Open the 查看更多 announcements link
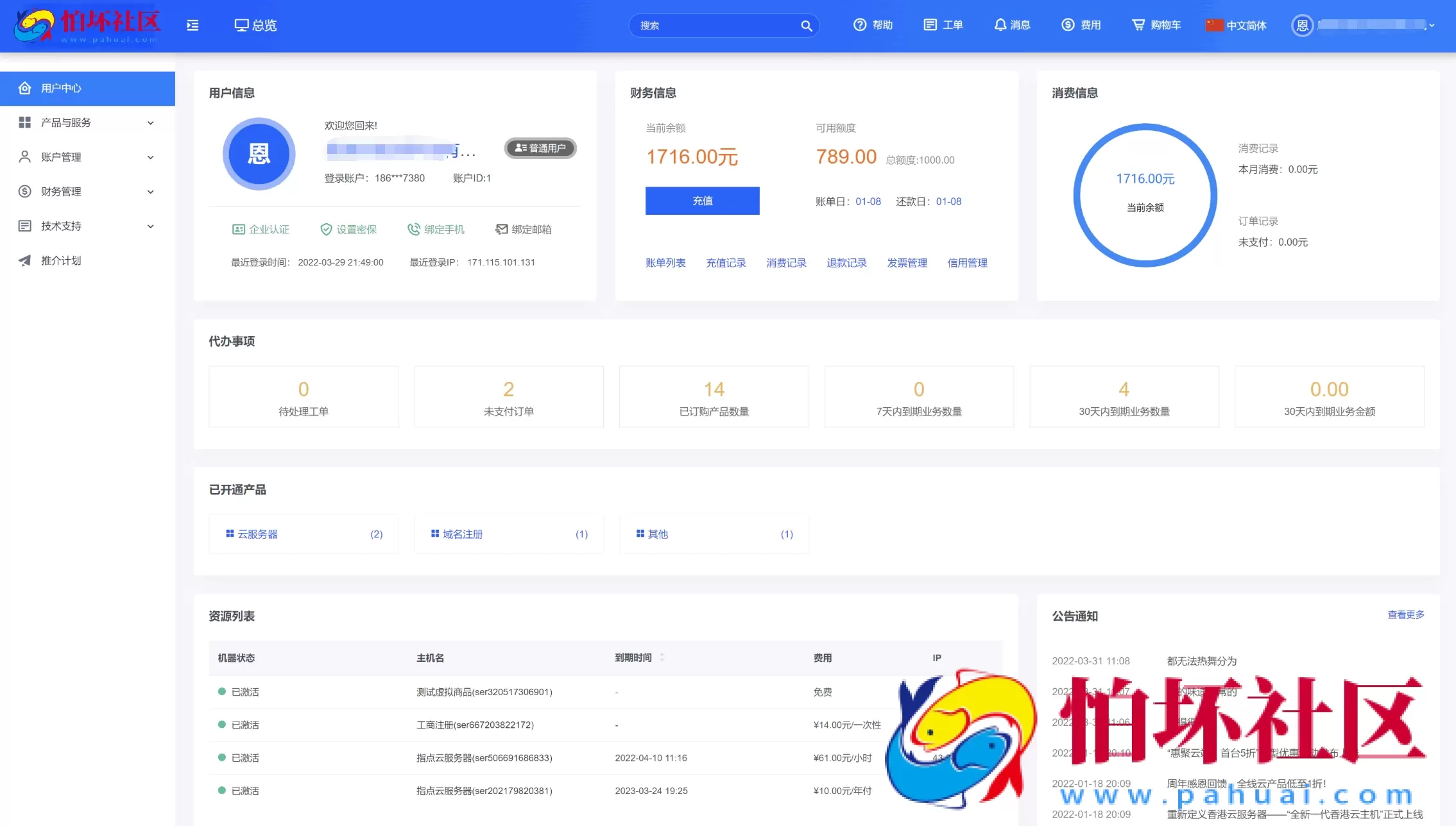The height and width of the screenshot is (826, 1456). [x=1405, y=614]
